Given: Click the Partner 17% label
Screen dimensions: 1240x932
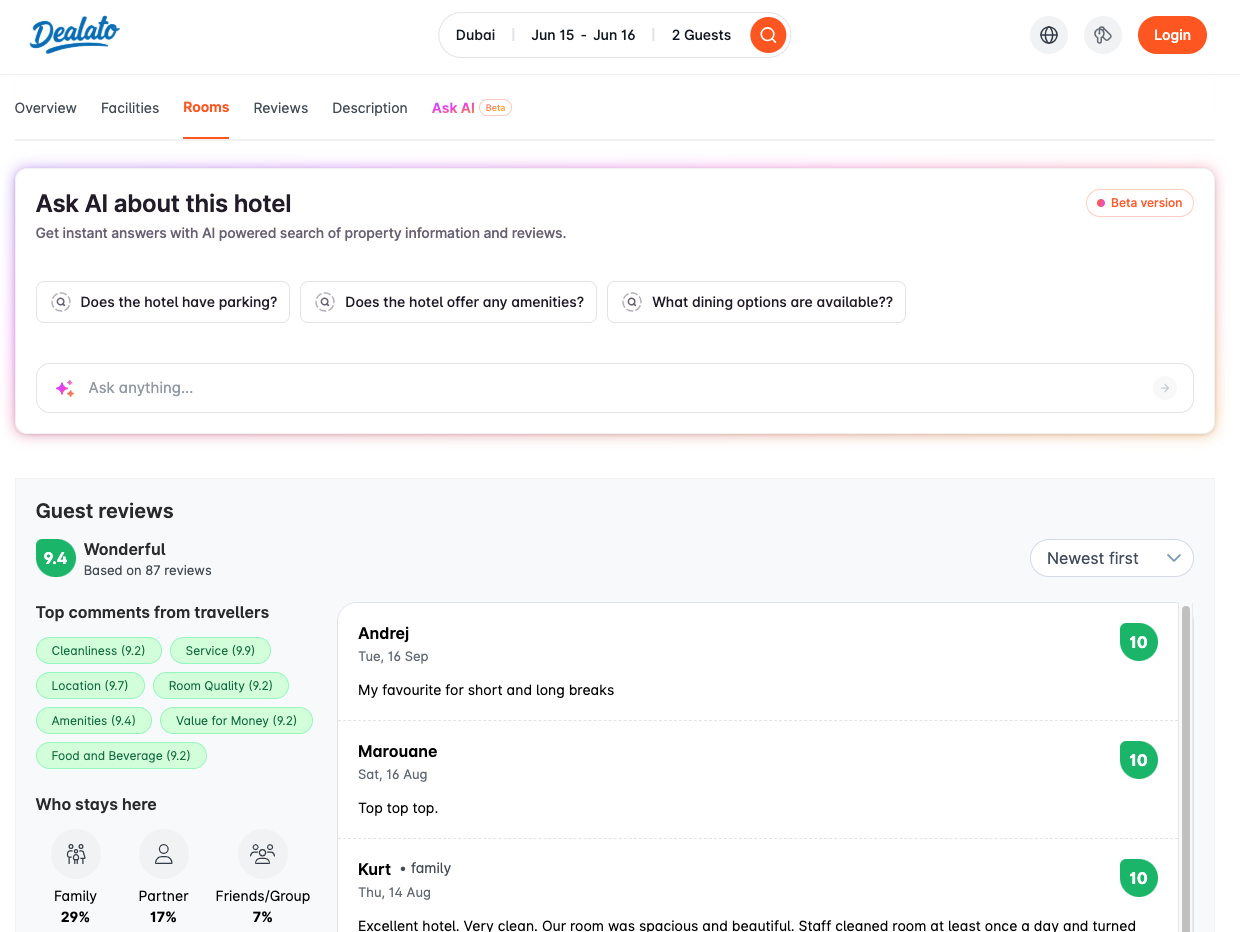Looking at the screenshot, I should click(x=164, y=906).
